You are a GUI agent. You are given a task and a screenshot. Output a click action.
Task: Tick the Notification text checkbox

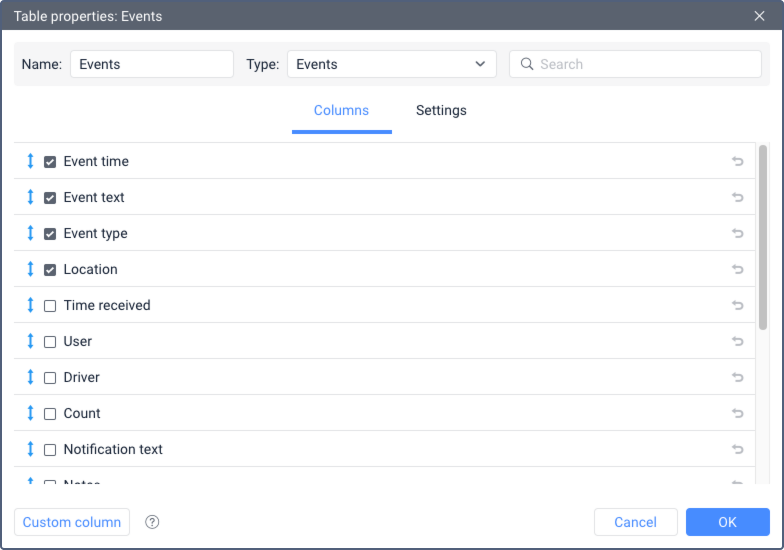pos(50,450)
